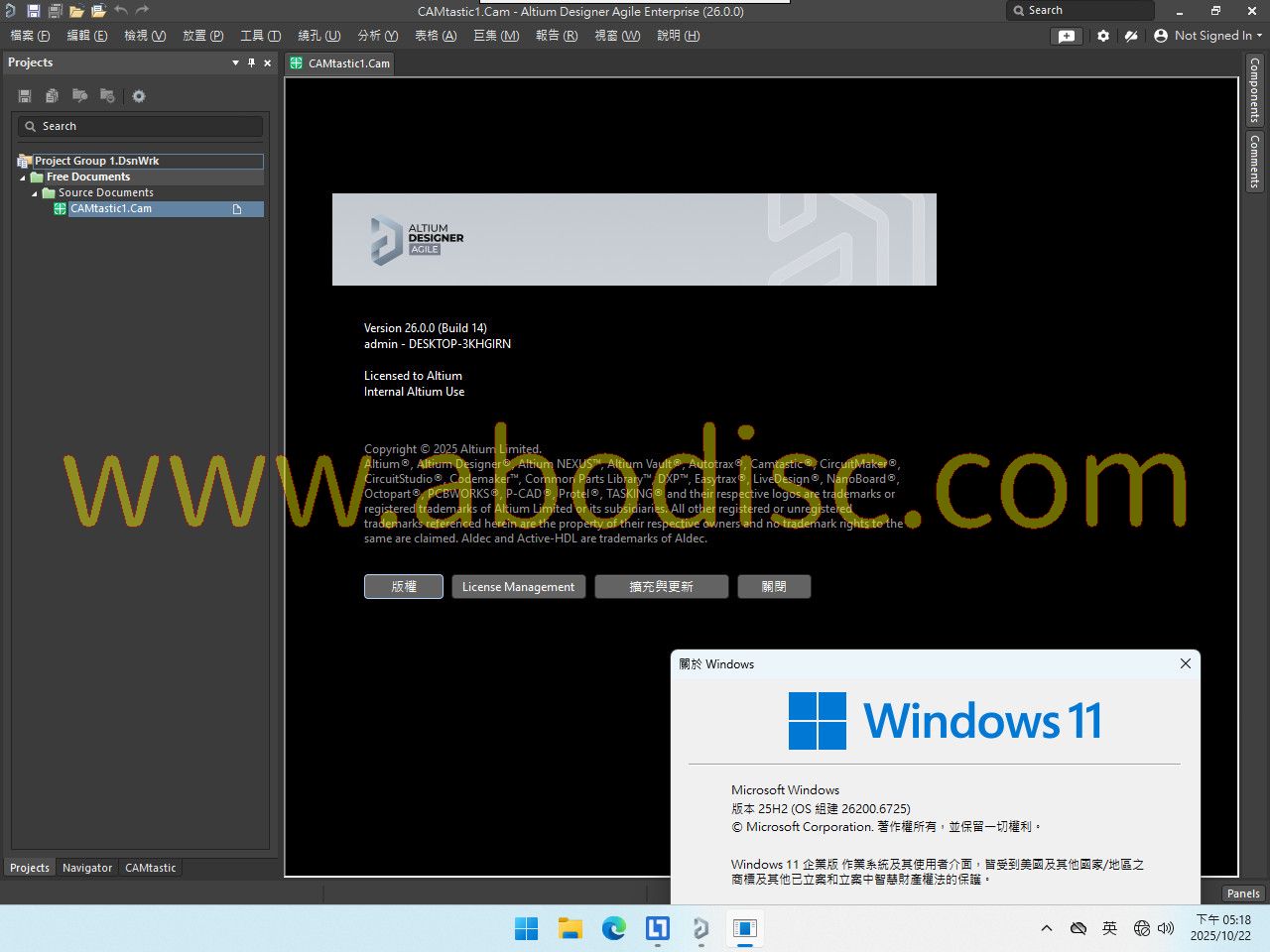Collapse the Source Documents folder node
The image size is (1270, 952).
pyautogui.click(x=35, y=193)
